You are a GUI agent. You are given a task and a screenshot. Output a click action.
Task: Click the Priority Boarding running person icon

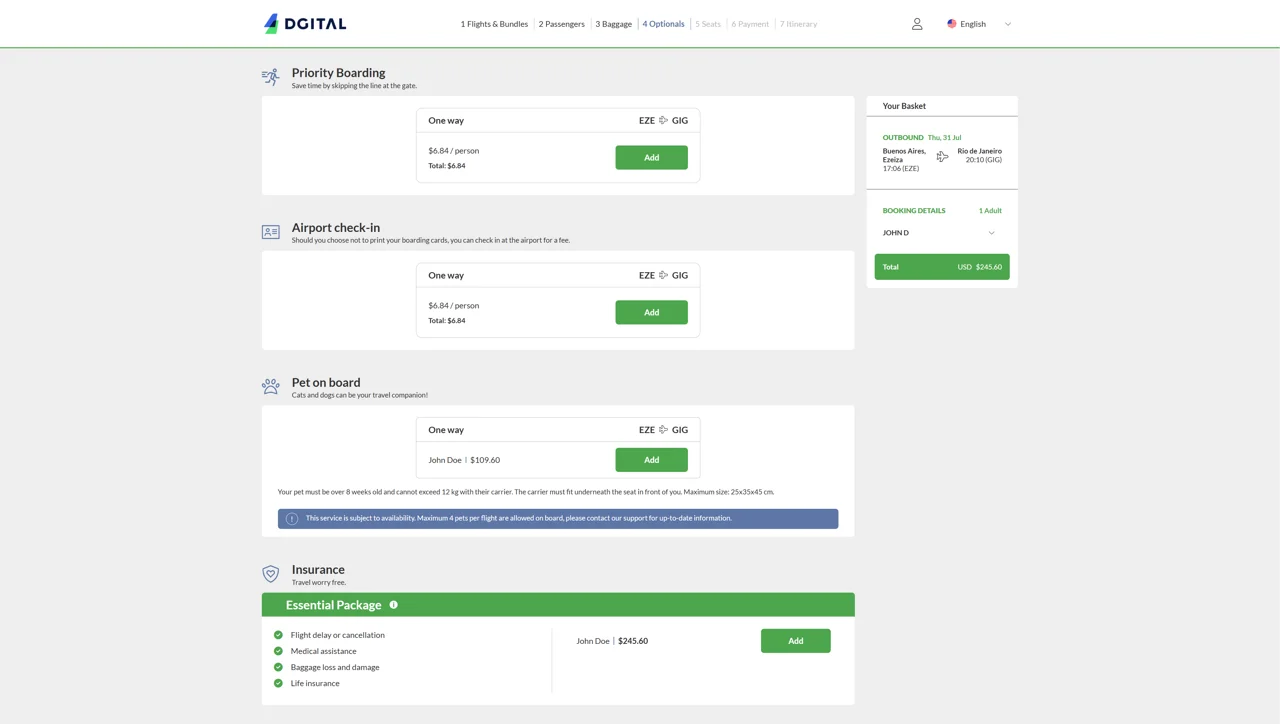coord(270,77)
